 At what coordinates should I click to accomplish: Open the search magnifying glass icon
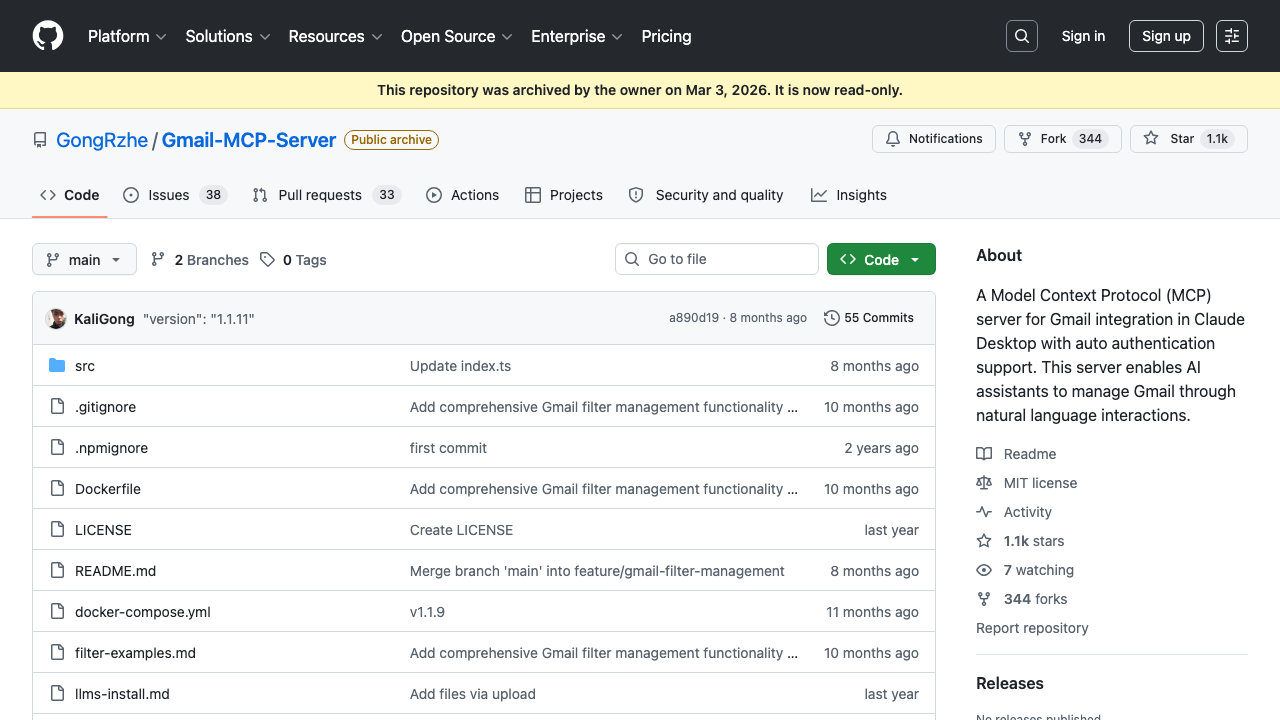[1021, 36]
